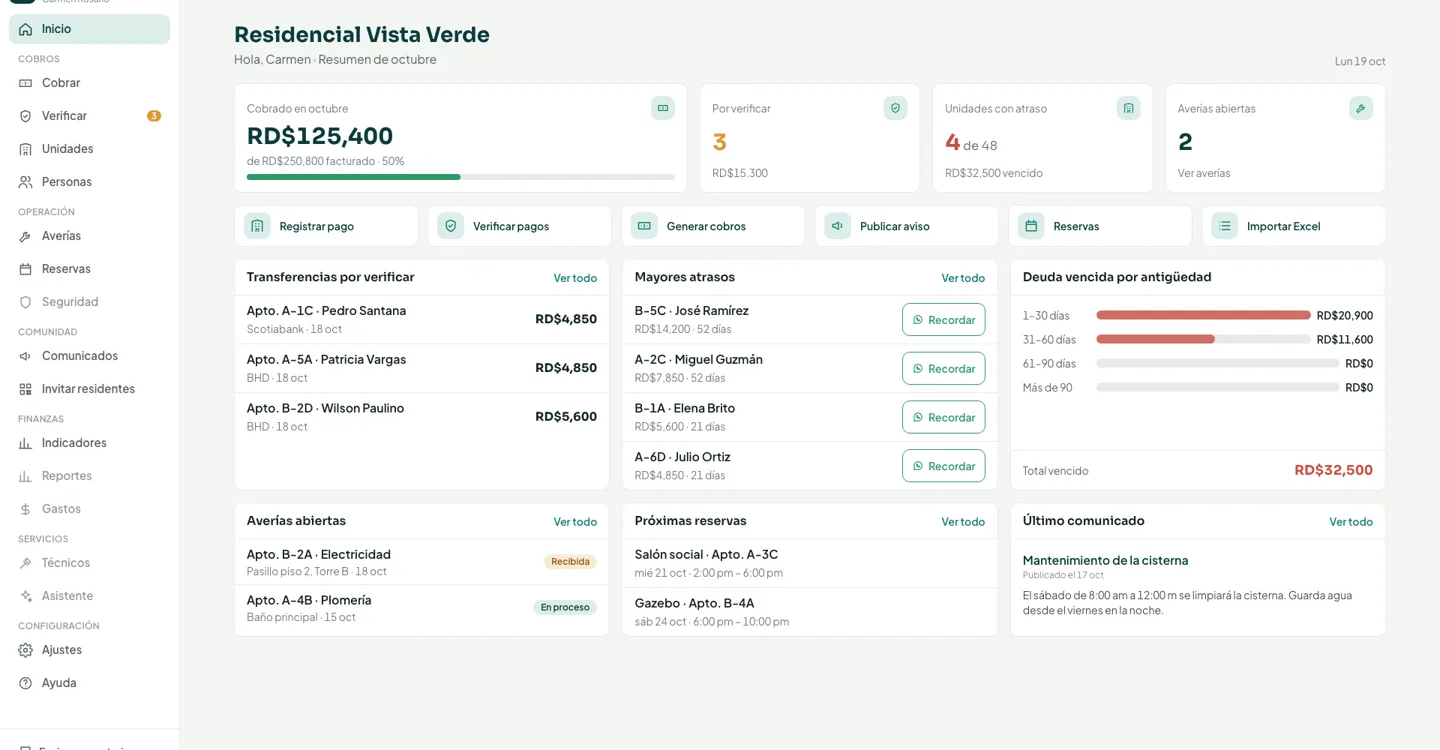Click the Seguridad shield icon in sidebar
The height and width of the screenshot is (750, 1440).
pos(26,302)
